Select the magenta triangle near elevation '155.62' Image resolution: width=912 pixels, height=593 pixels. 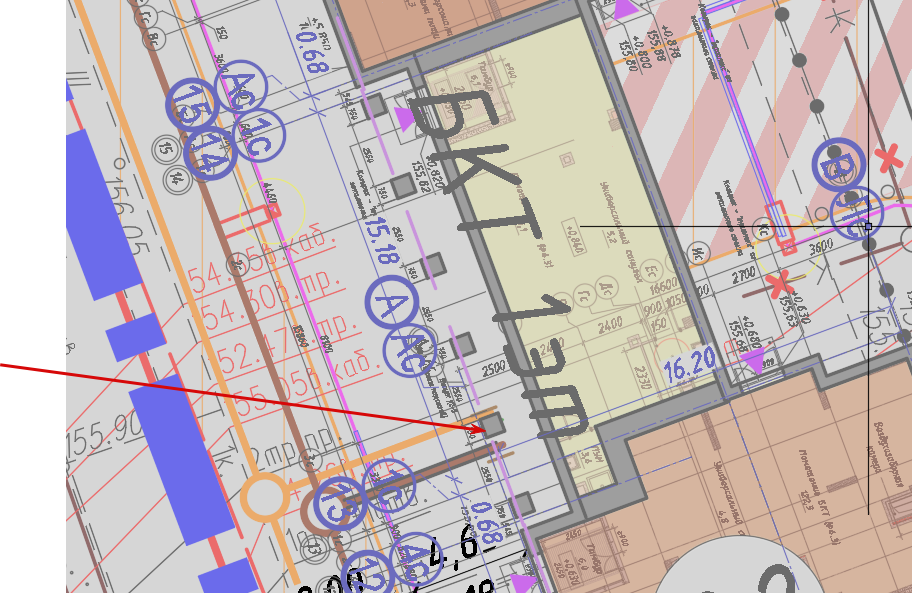coord(405,119)
